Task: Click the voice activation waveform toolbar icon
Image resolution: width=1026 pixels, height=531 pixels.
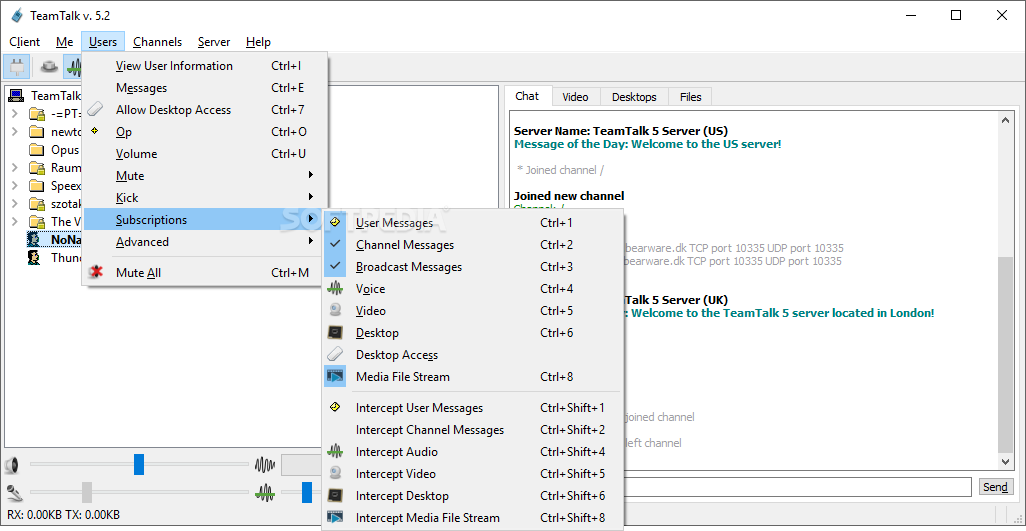Action: coord(73,67)
